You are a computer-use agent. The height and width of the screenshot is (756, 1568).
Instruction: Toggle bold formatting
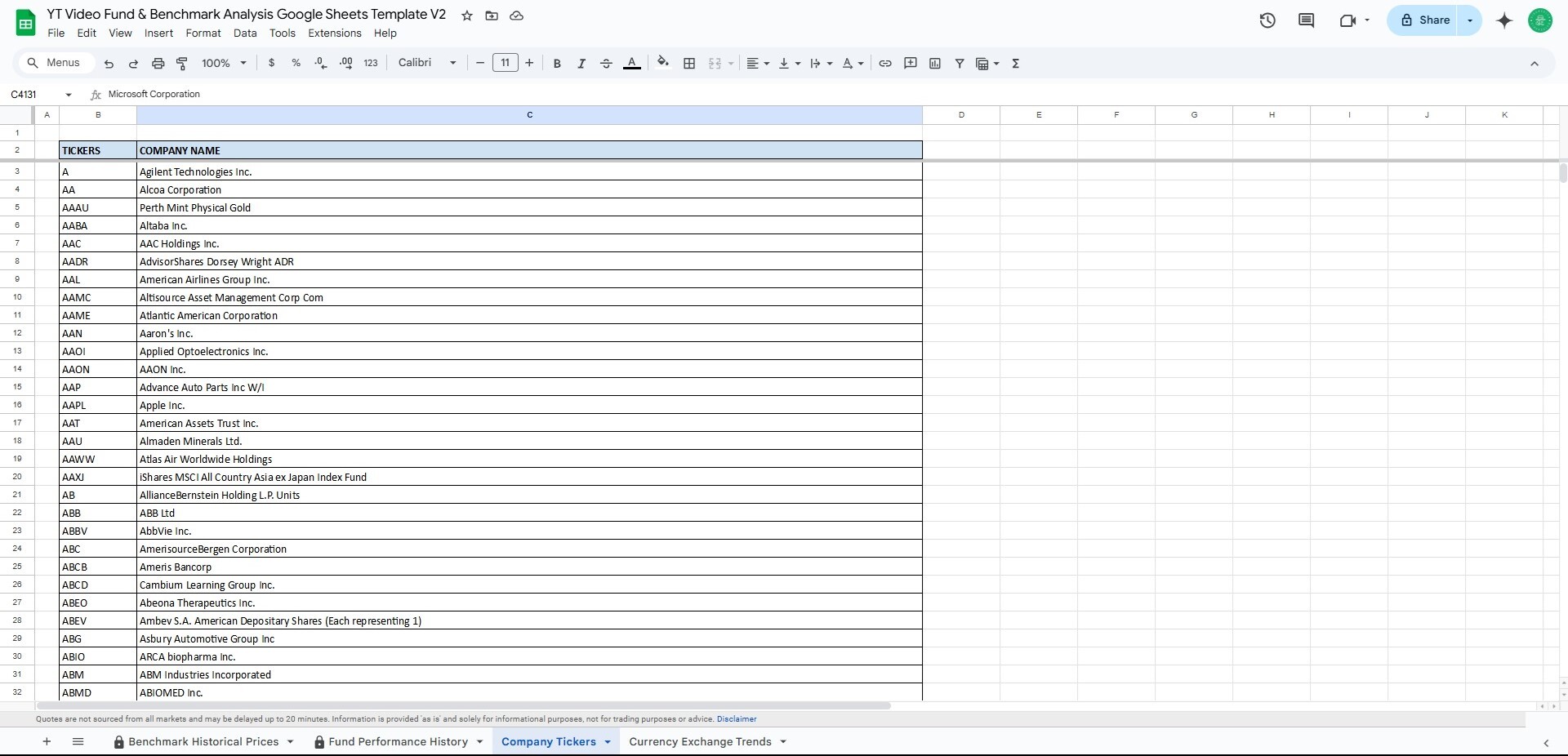pos(557,64)
